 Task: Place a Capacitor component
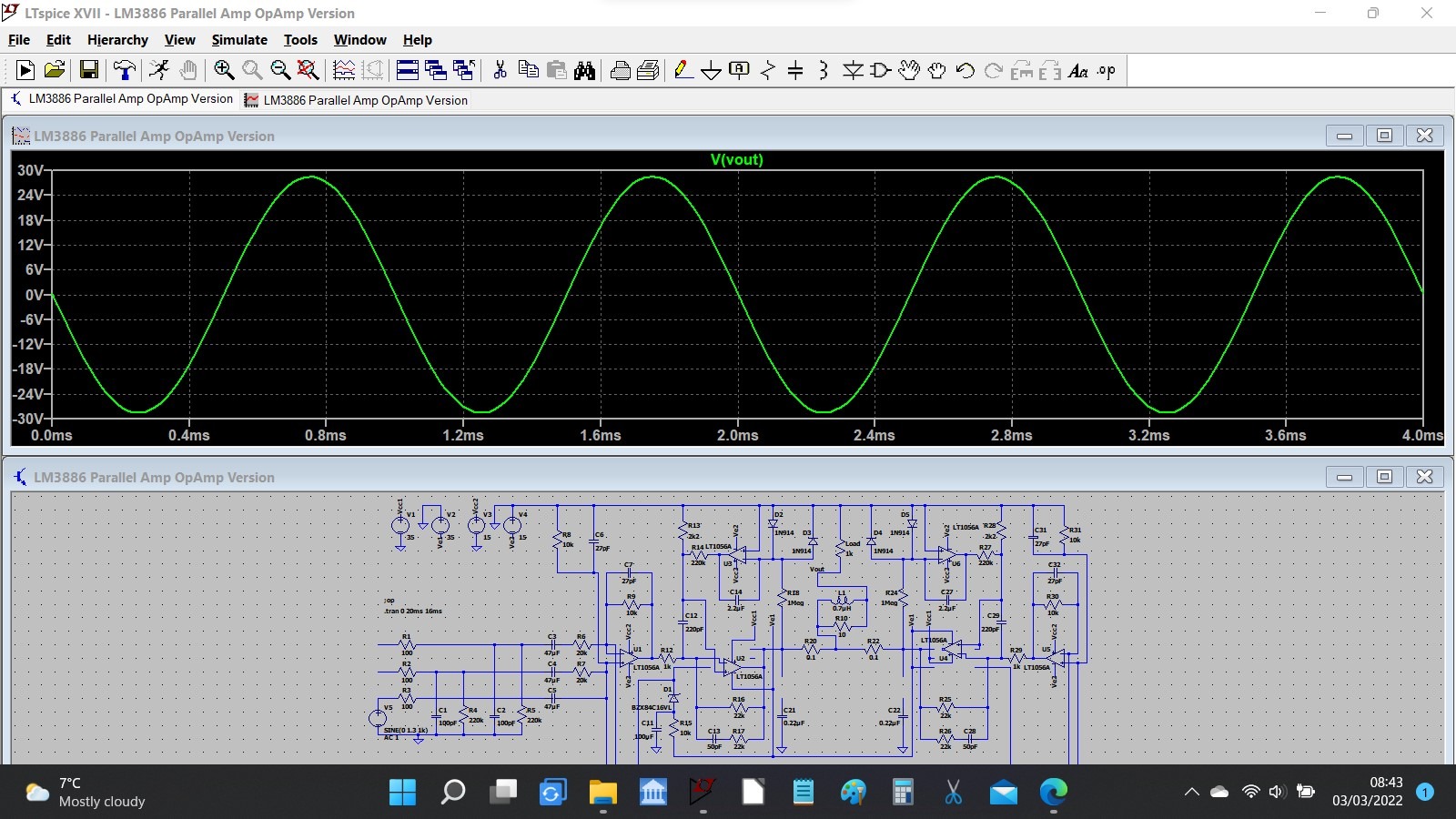click(795, 70)
